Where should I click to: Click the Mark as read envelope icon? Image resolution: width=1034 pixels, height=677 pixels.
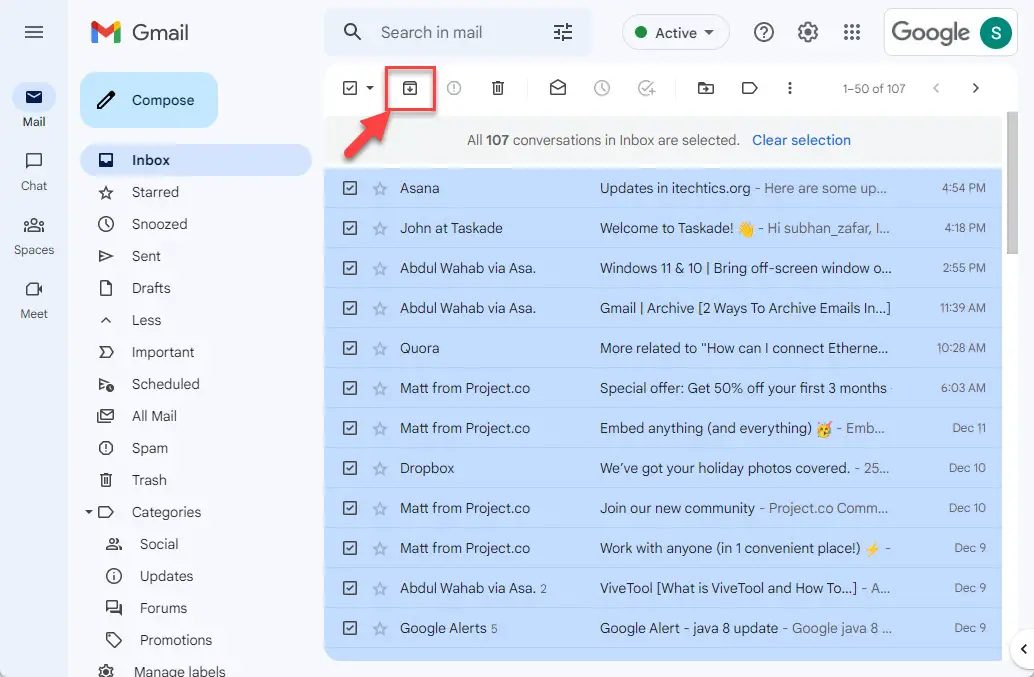pos(558,88)
